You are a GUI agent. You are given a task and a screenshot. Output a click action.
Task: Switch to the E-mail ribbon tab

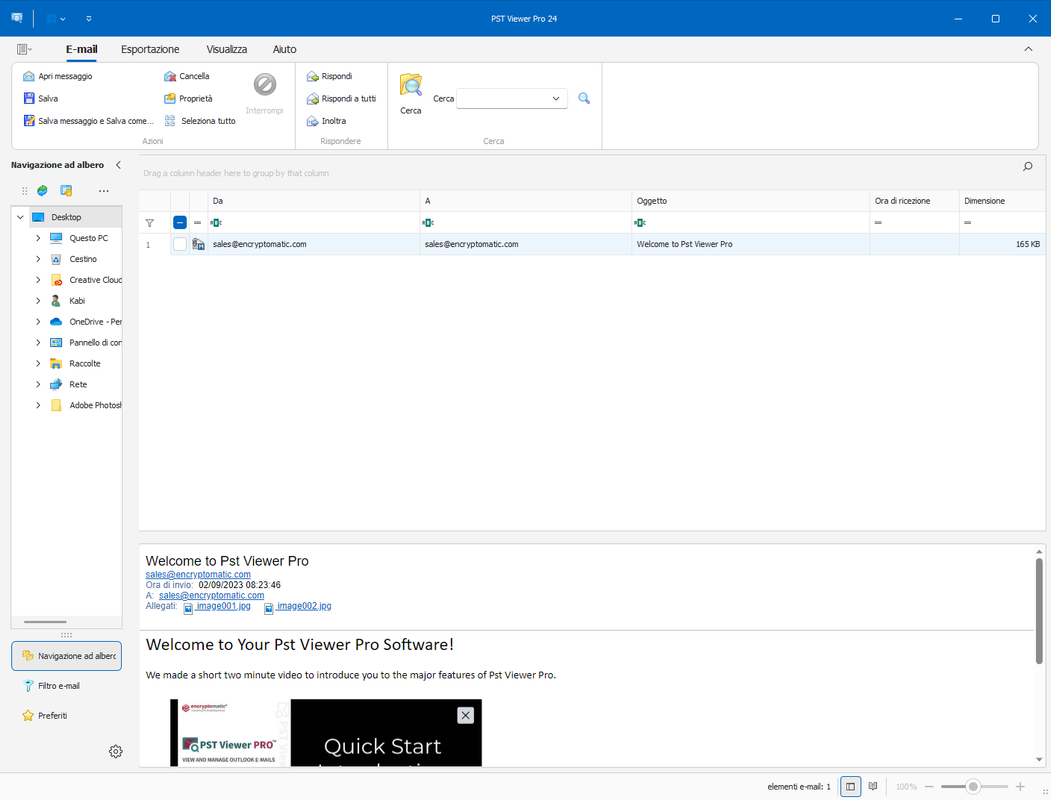[x=82, y=49]
